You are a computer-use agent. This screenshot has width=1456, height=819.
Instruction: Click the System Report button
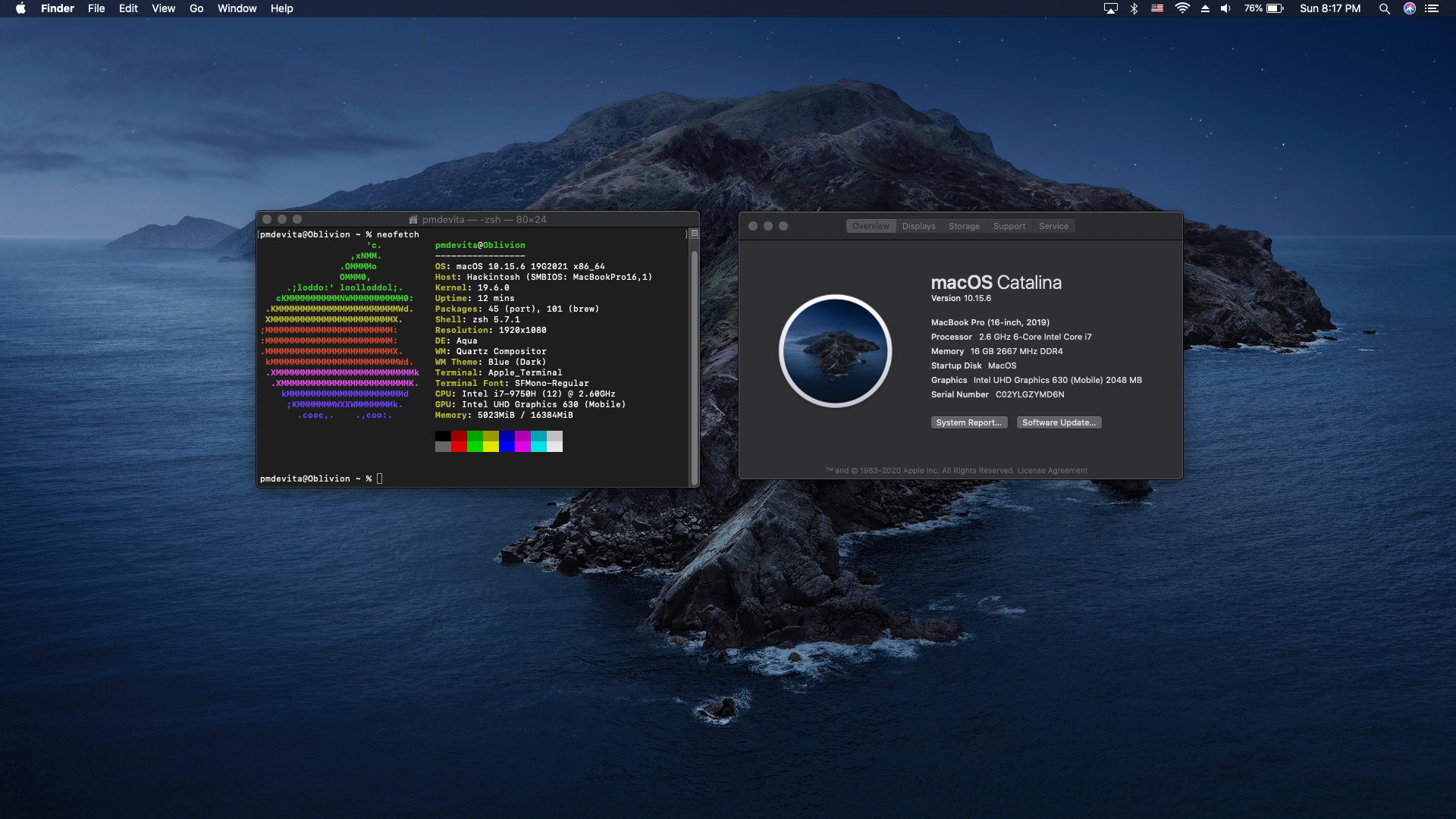pyautogui.click(x=968, y=422)
